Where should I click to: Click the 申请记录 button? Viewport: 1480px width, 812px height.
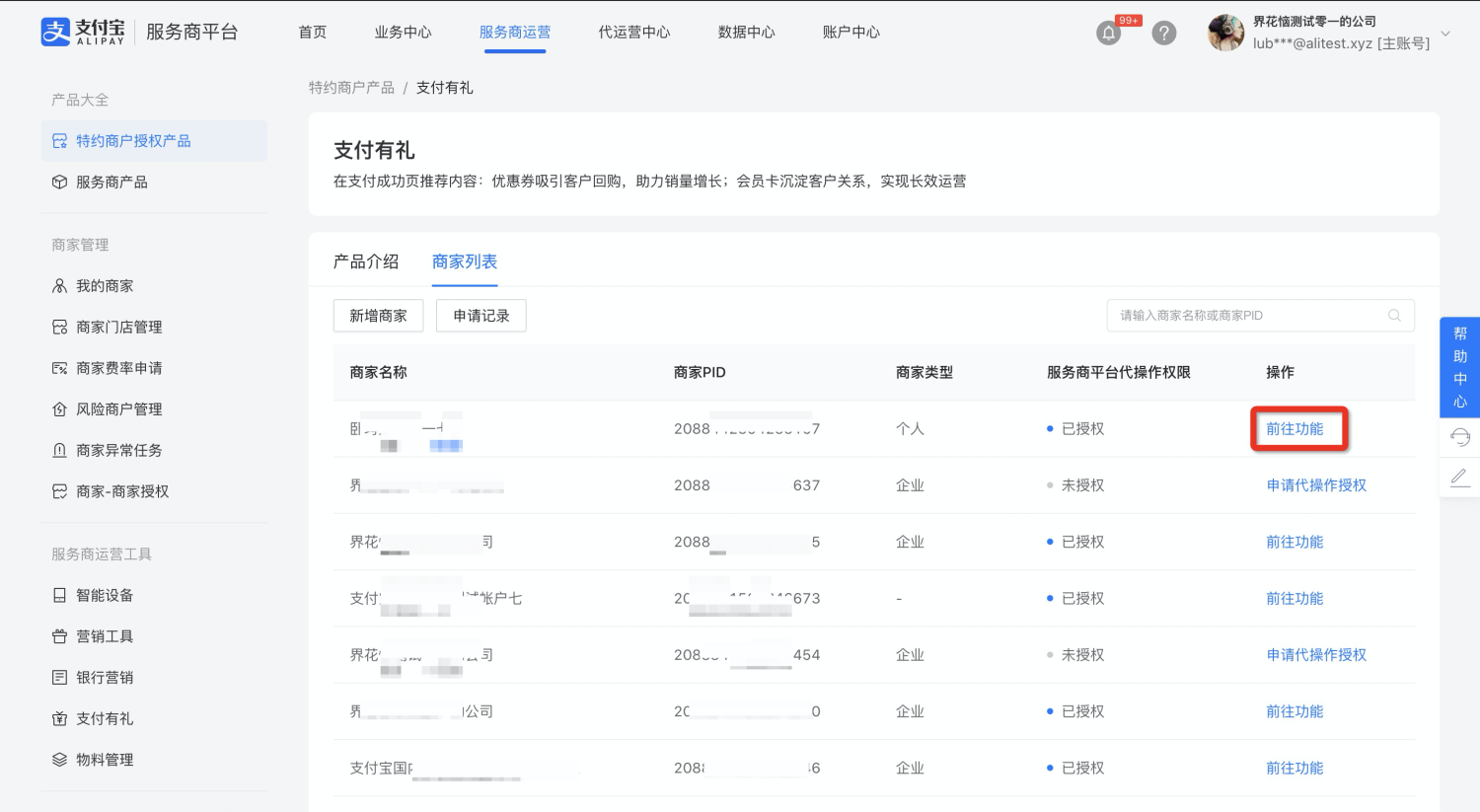pos(481,316)
